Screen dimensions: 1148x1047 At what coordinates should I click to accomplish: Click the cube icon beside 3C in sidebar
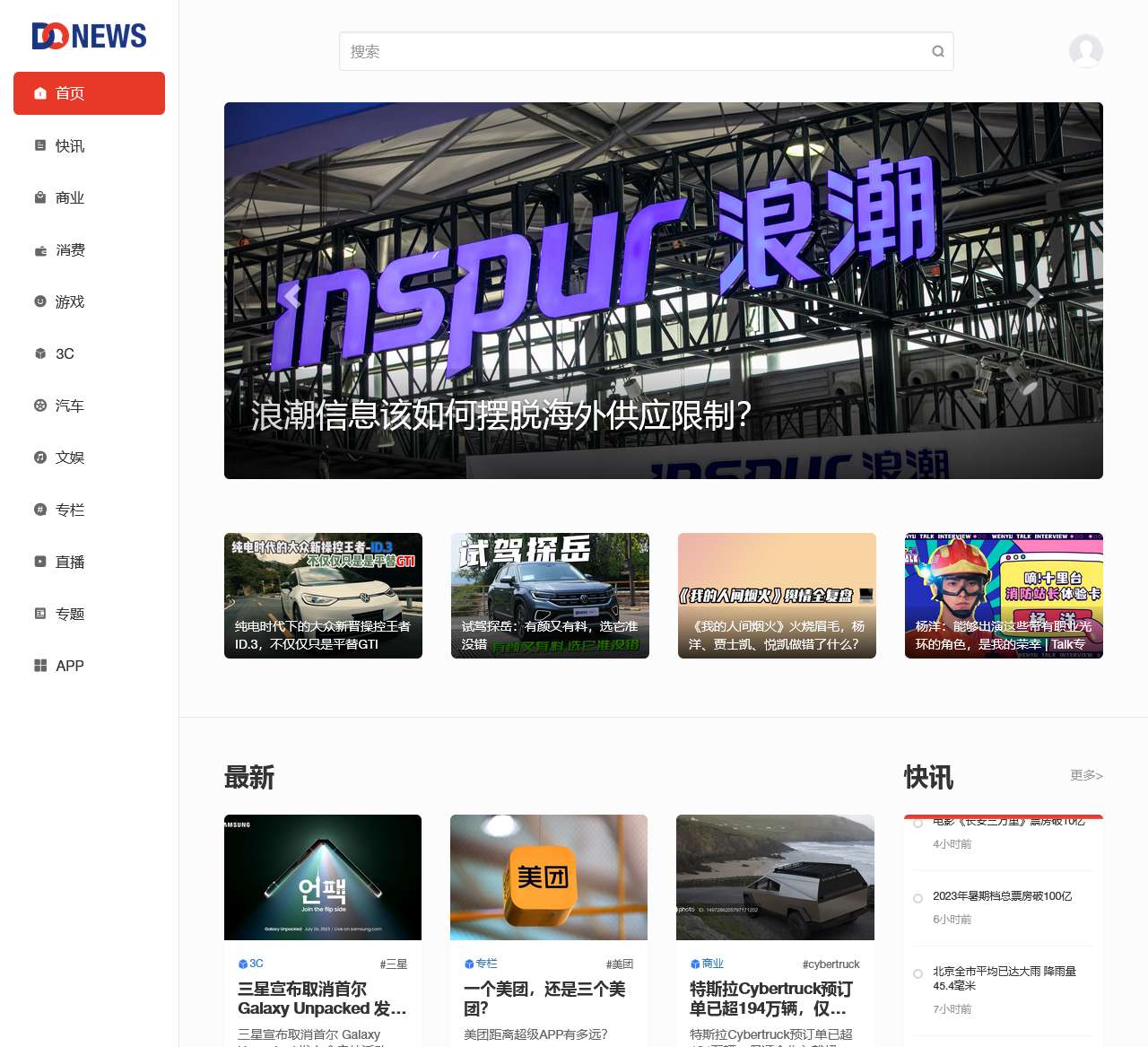point(40,353)
